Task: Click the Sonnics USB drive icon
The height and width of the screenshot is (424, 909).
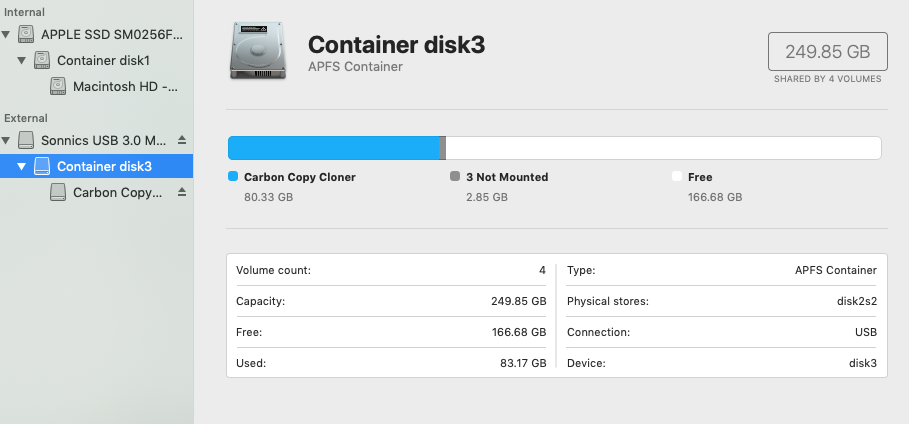Action: pos(25,140)
